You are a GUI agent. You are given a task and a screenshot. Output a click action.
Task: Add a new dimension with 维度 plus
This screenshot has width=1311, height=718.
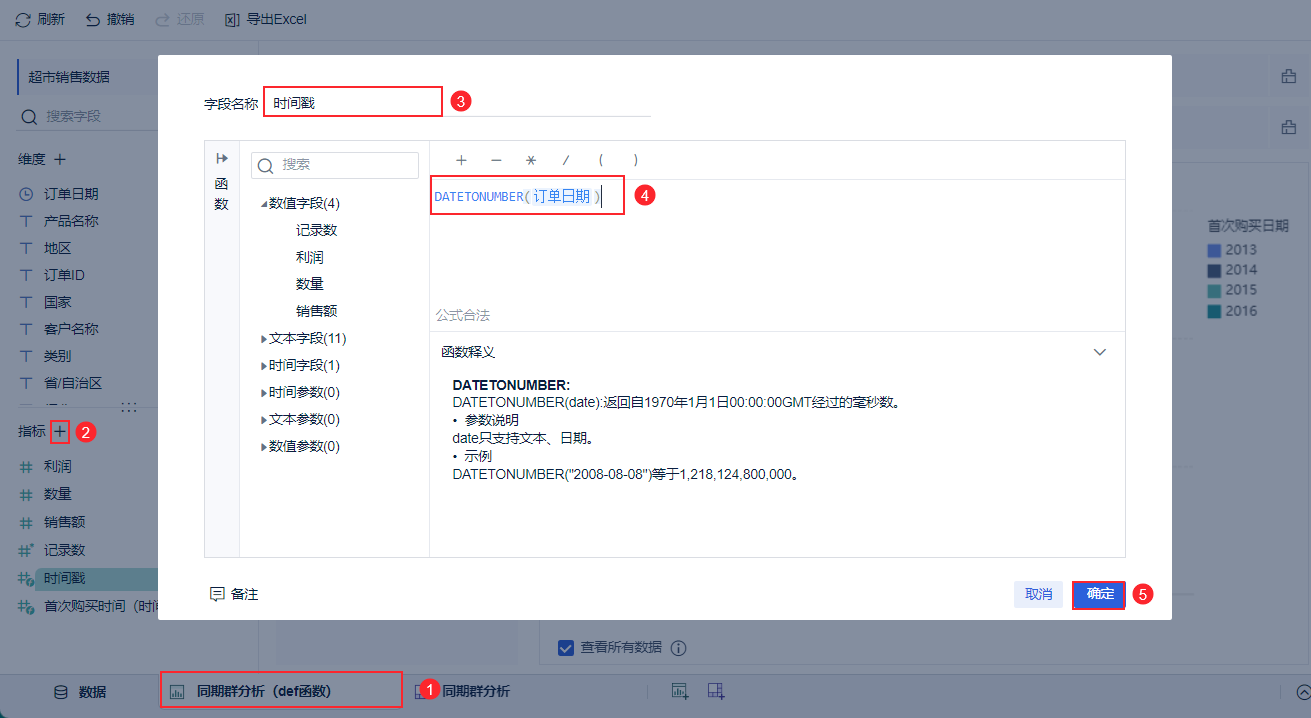(60, 159)
